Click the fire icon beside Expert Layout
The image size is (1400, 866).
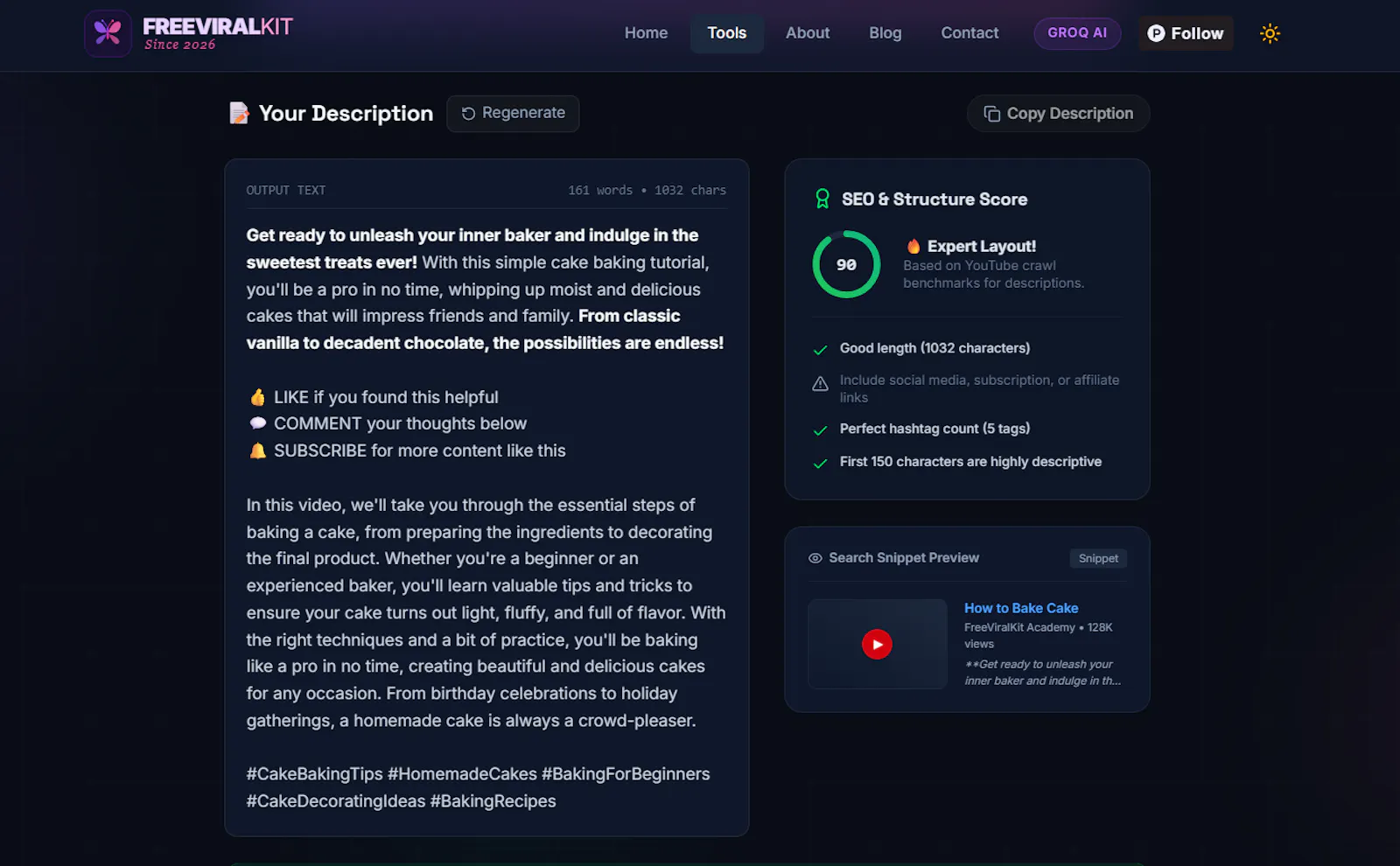click(x=913, y=246)
